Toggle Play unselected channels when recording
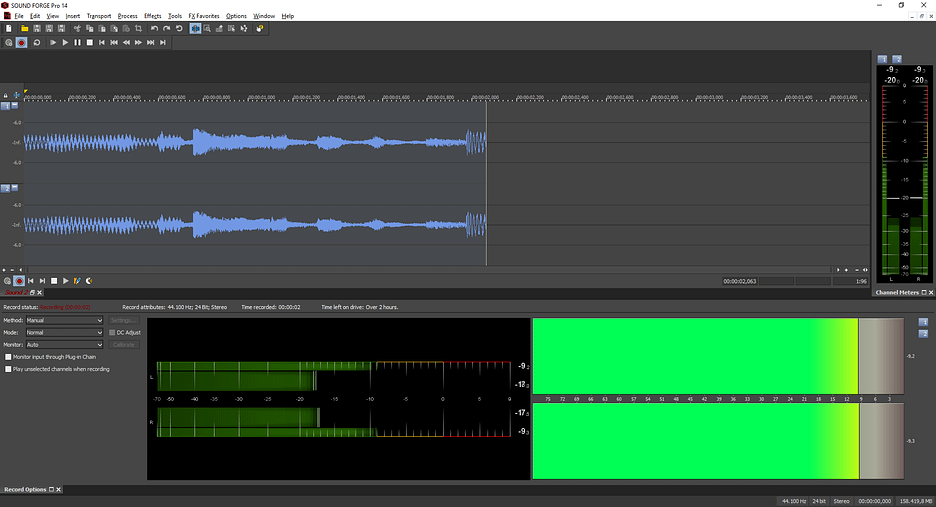The image size is (936, 507). [x=9, y=369]
